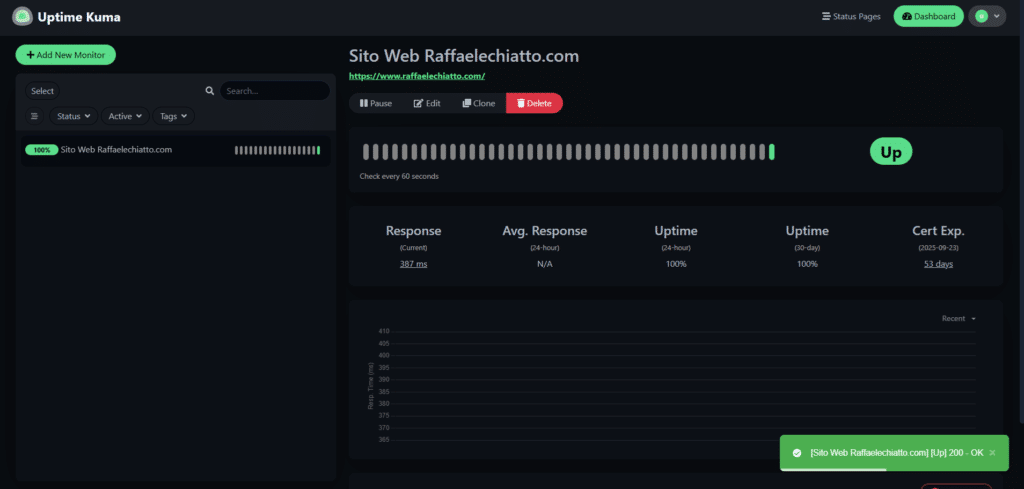The height and width of the screenshot is (489, 1024).
Task: Click the Avg. Response N/A value
Action: point(545,264)
